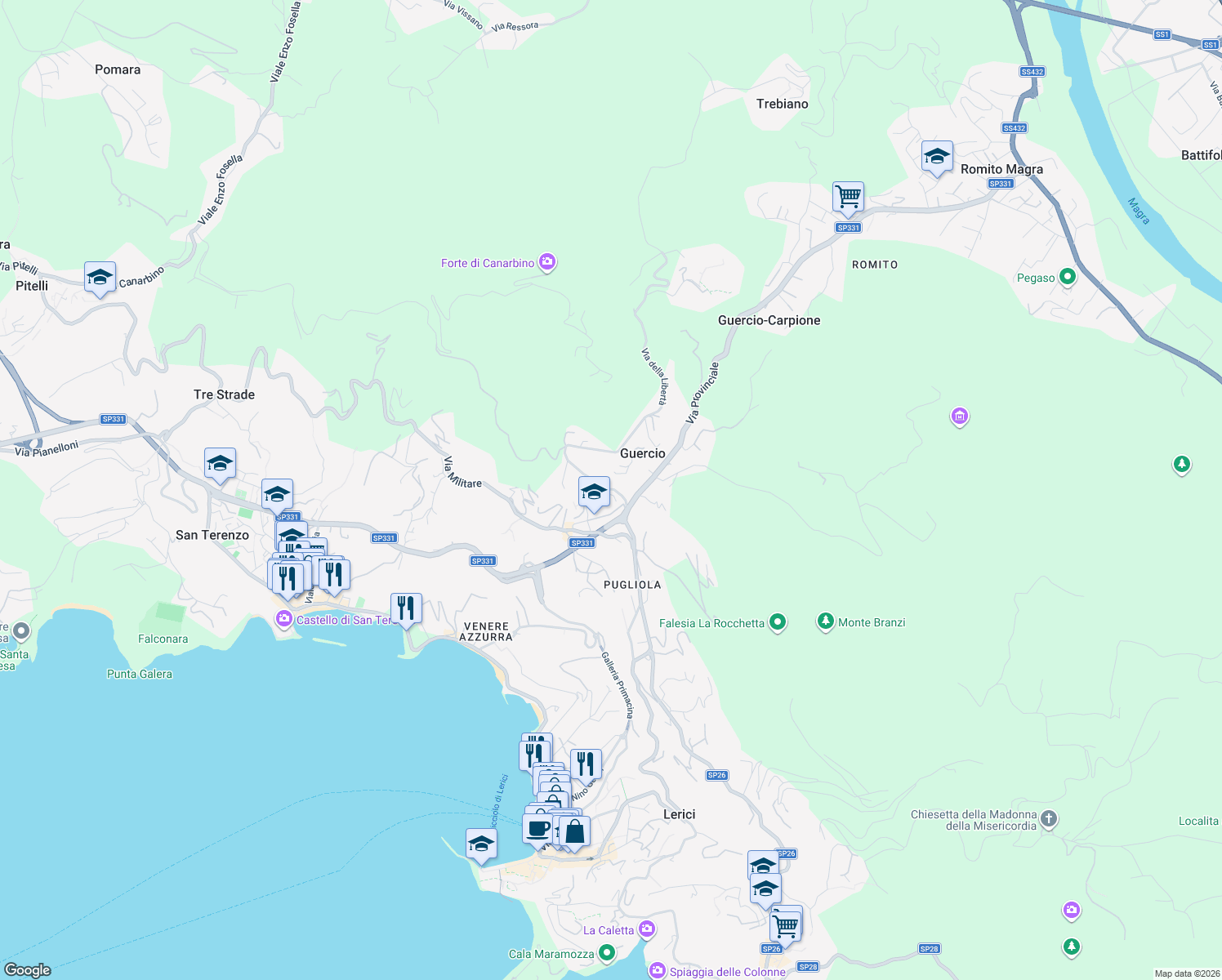The image size is (1222, 980).
Task: Open the school marker near Guercio
Action: pyautogui.click(x=594, y=491)
